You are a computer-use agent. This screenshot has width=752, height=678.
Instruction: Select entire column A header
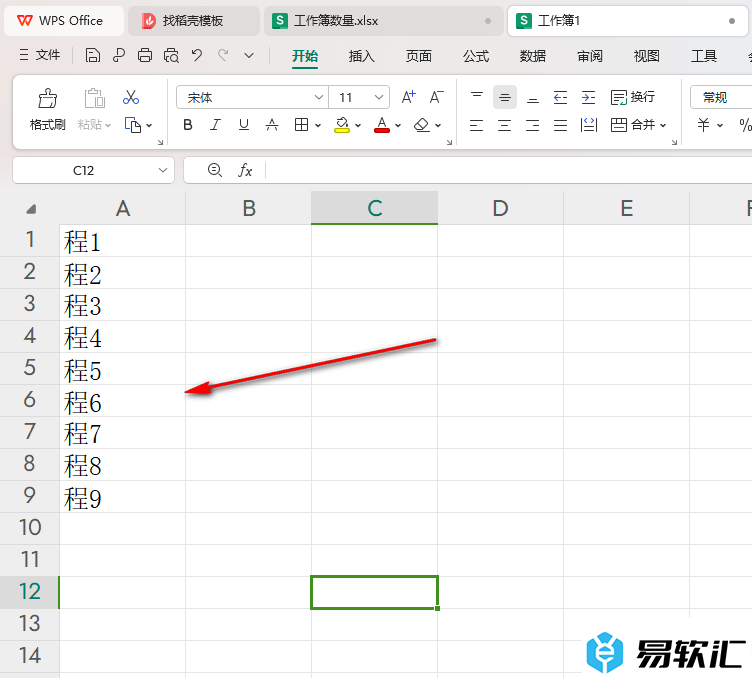tap(123, 208)
